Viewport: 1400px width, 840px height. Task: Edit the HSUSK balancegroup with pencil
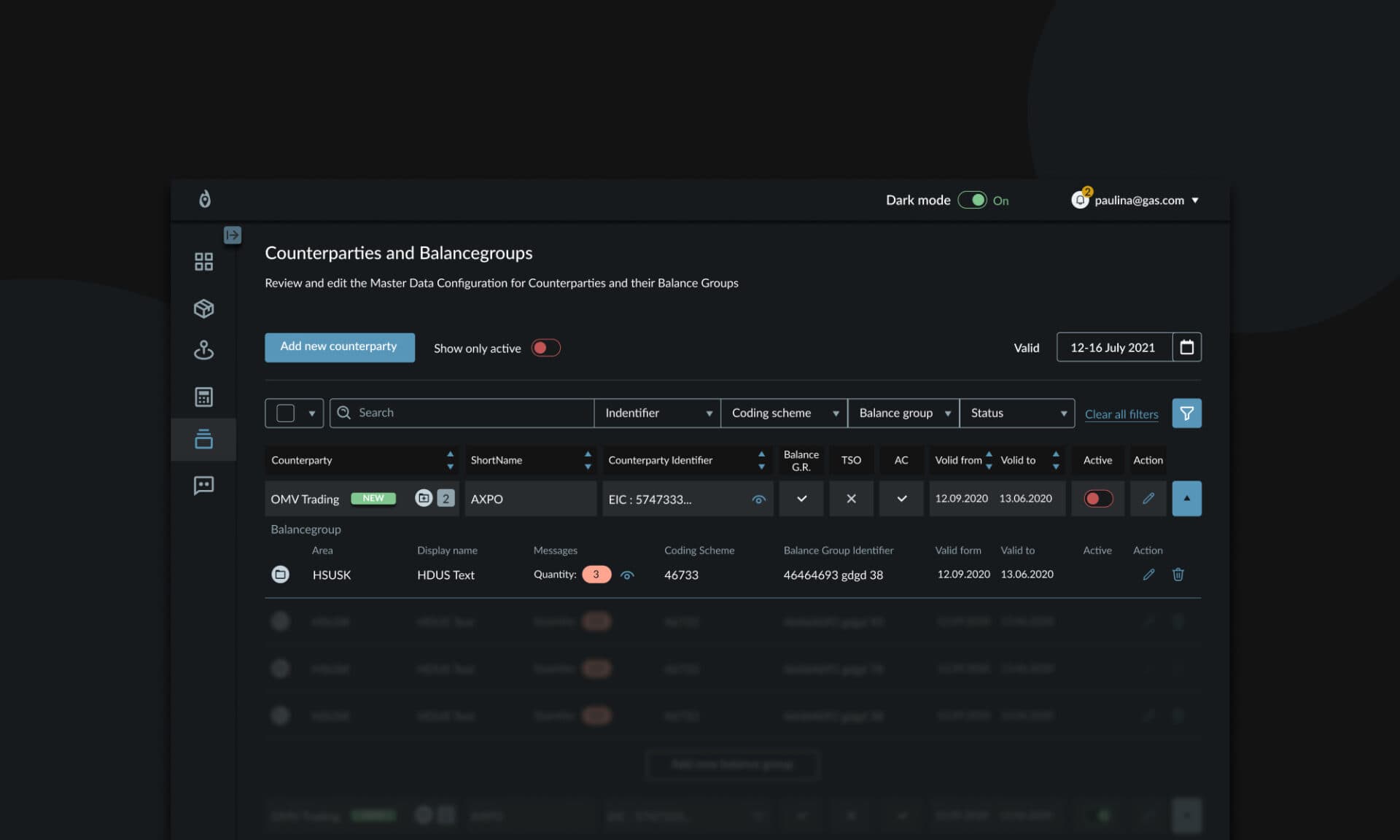coord(1148,575)
